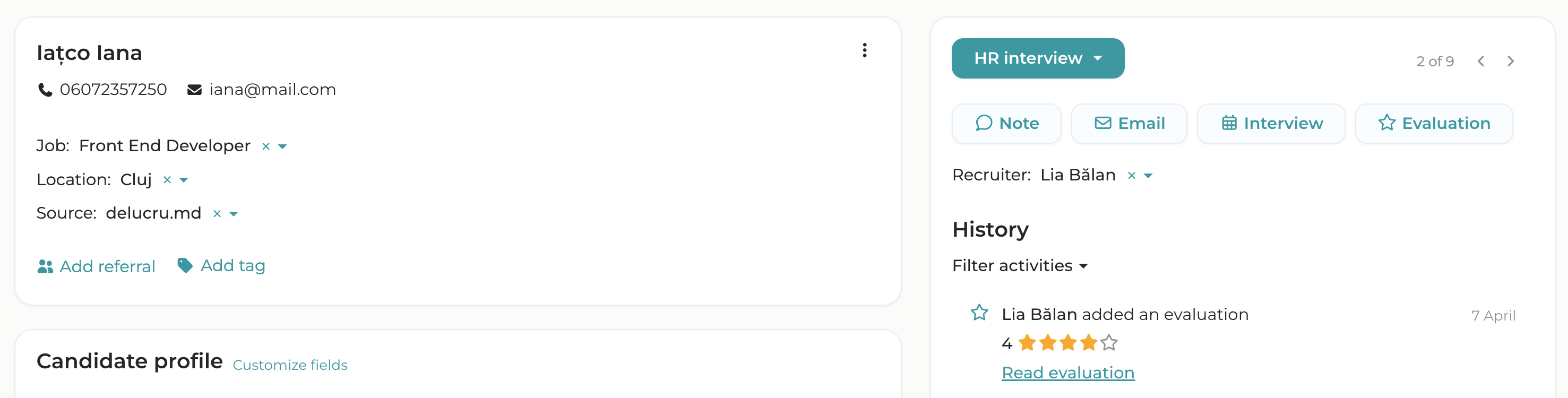This screenshot has height=398, width=1568.
Task: Click the Note button
Action: 1007,124
